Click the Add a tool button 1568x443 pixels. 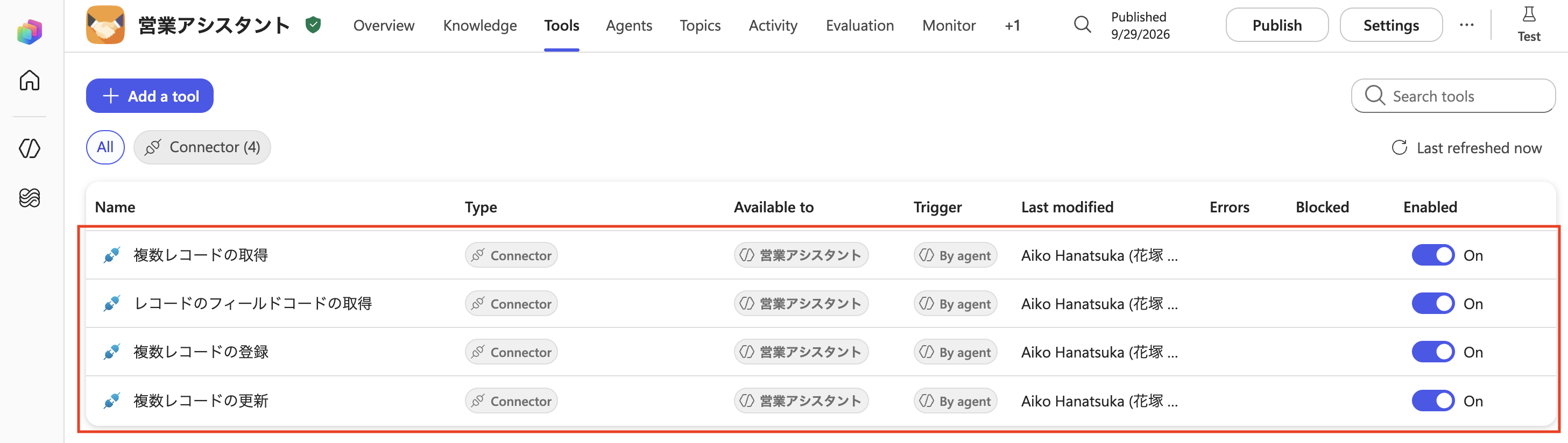pyautogui.click(x=150, y=96)
